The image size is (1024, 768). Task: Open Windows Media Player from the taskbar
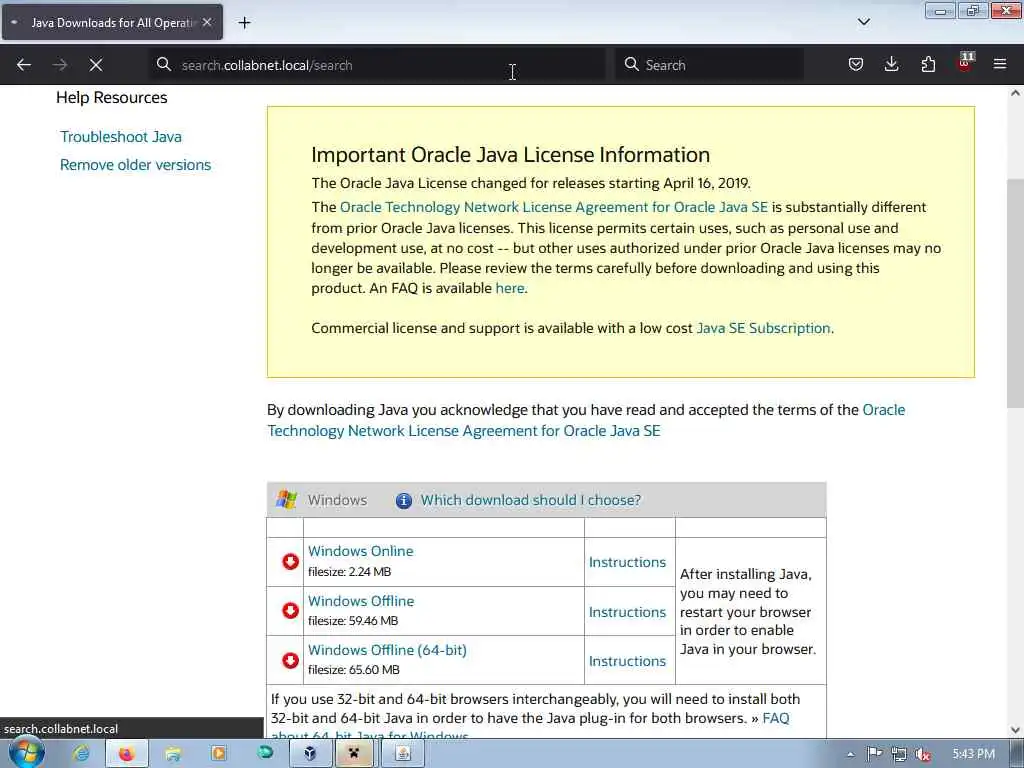pyautogui.click(x=218, y=754)
